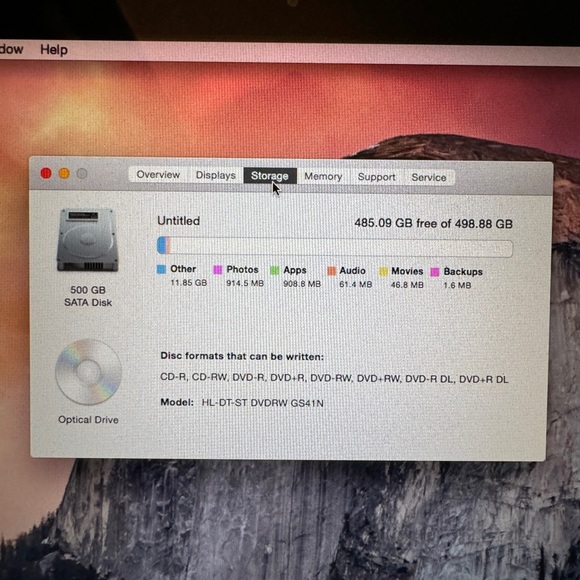This screenshot has height=580, width=580.
Task: Click '485.09 GB free of 498.88 GB' text
Action: pyautogui.click(x=434, y=223)
